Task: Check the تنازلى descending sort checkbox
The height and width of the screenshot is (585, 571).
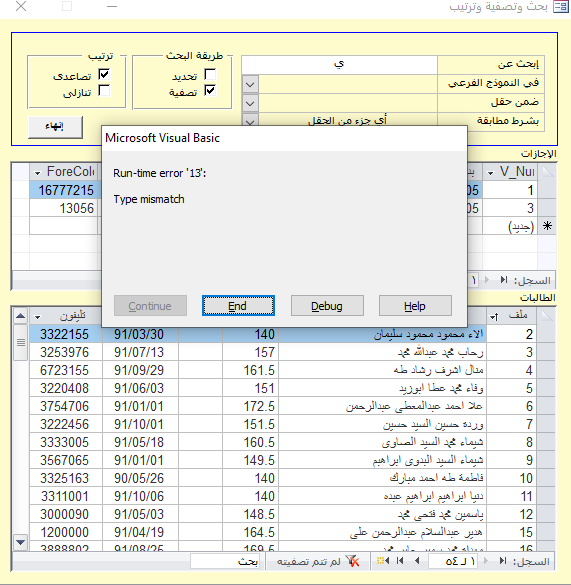Action: click(x=104, y=91)
